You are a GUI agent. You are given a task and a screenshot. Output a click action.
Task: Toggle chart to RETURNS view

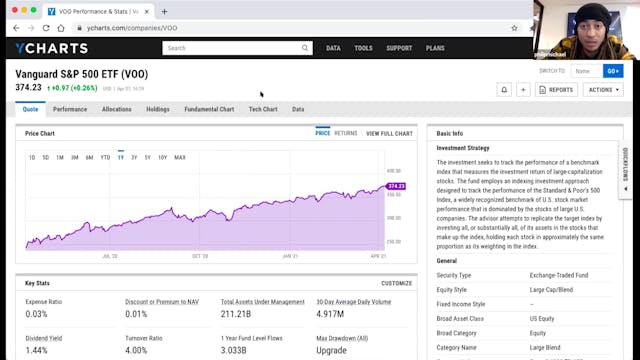346,133
